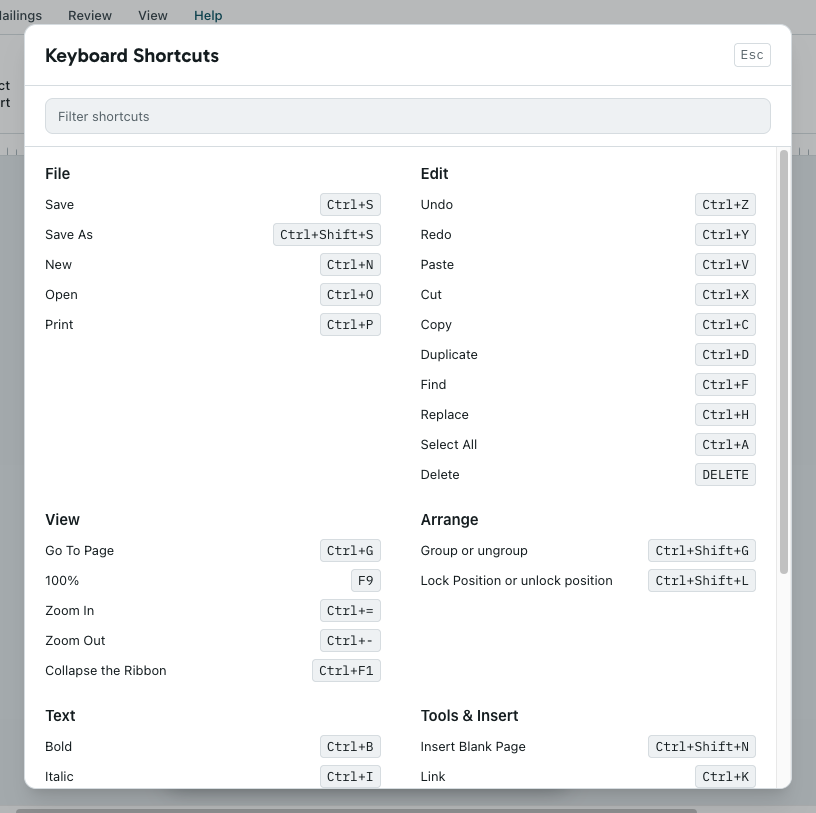Screen dimensions: 816x813
Task: Click the Ctrl+Y key badge for Redo
Action: [725, 235]
